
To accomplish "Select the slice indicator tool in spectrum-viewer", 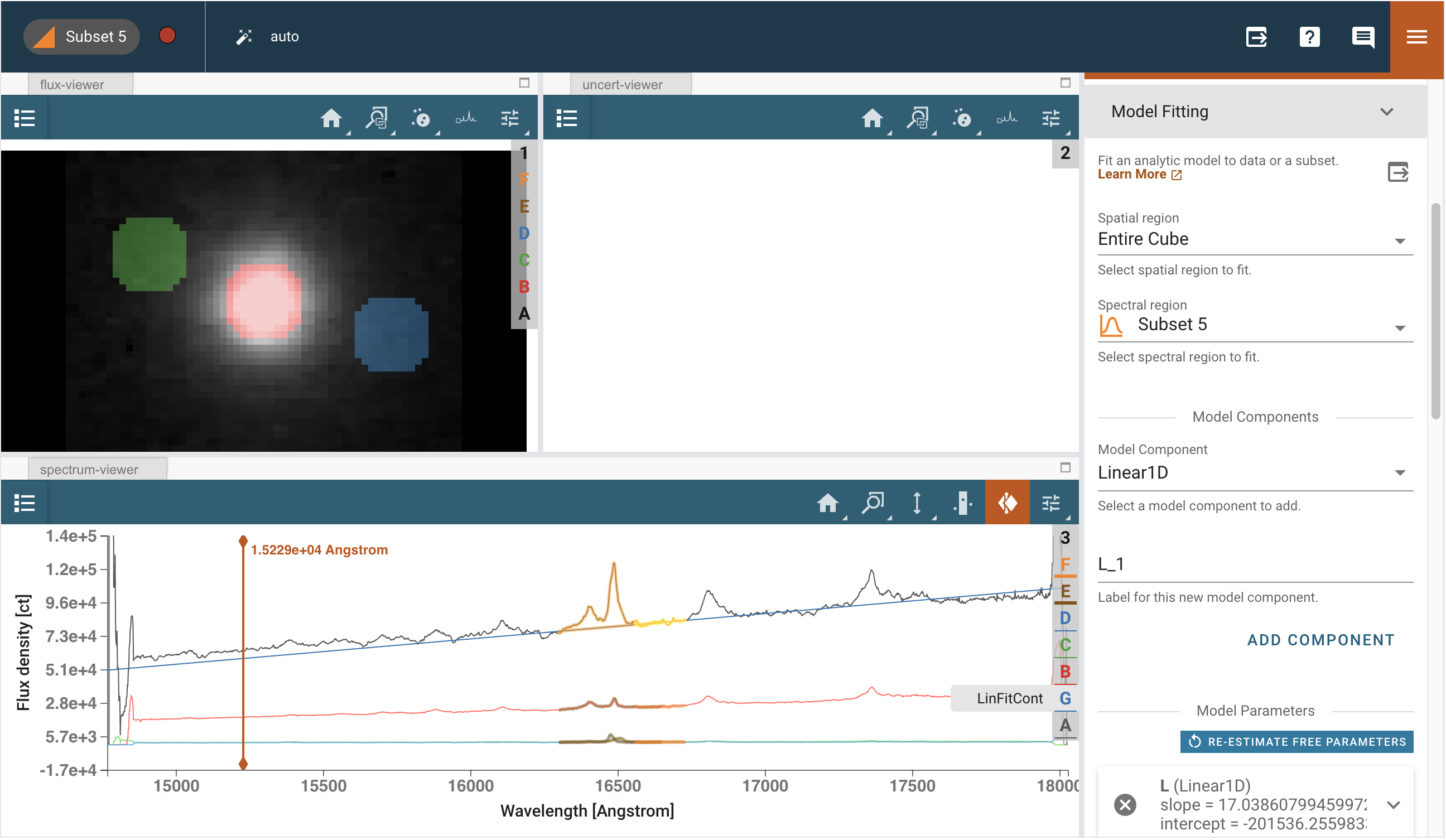I will click(x=1007, y=504).
